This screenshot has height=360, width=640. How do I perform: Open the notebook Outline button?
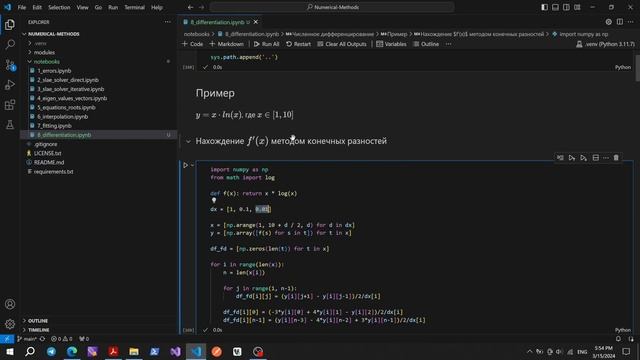click(426, 44)
